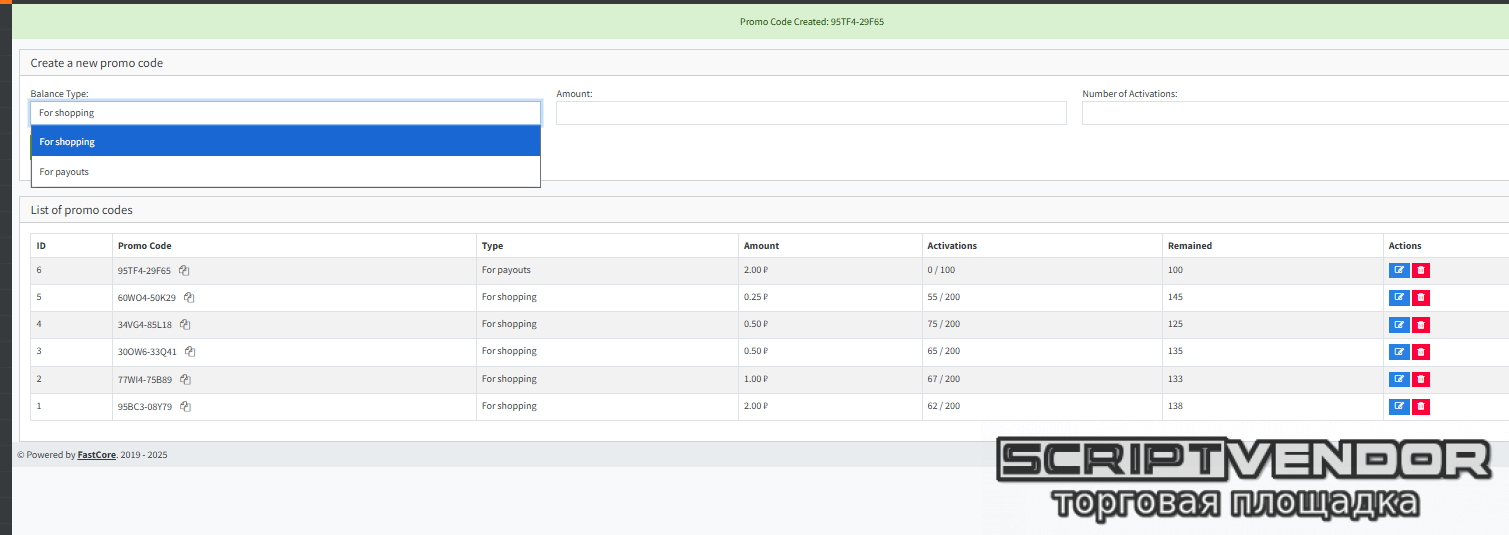Open the FastCore footer link
Viewport: 1509px width, 535px height.
(96, 455)
